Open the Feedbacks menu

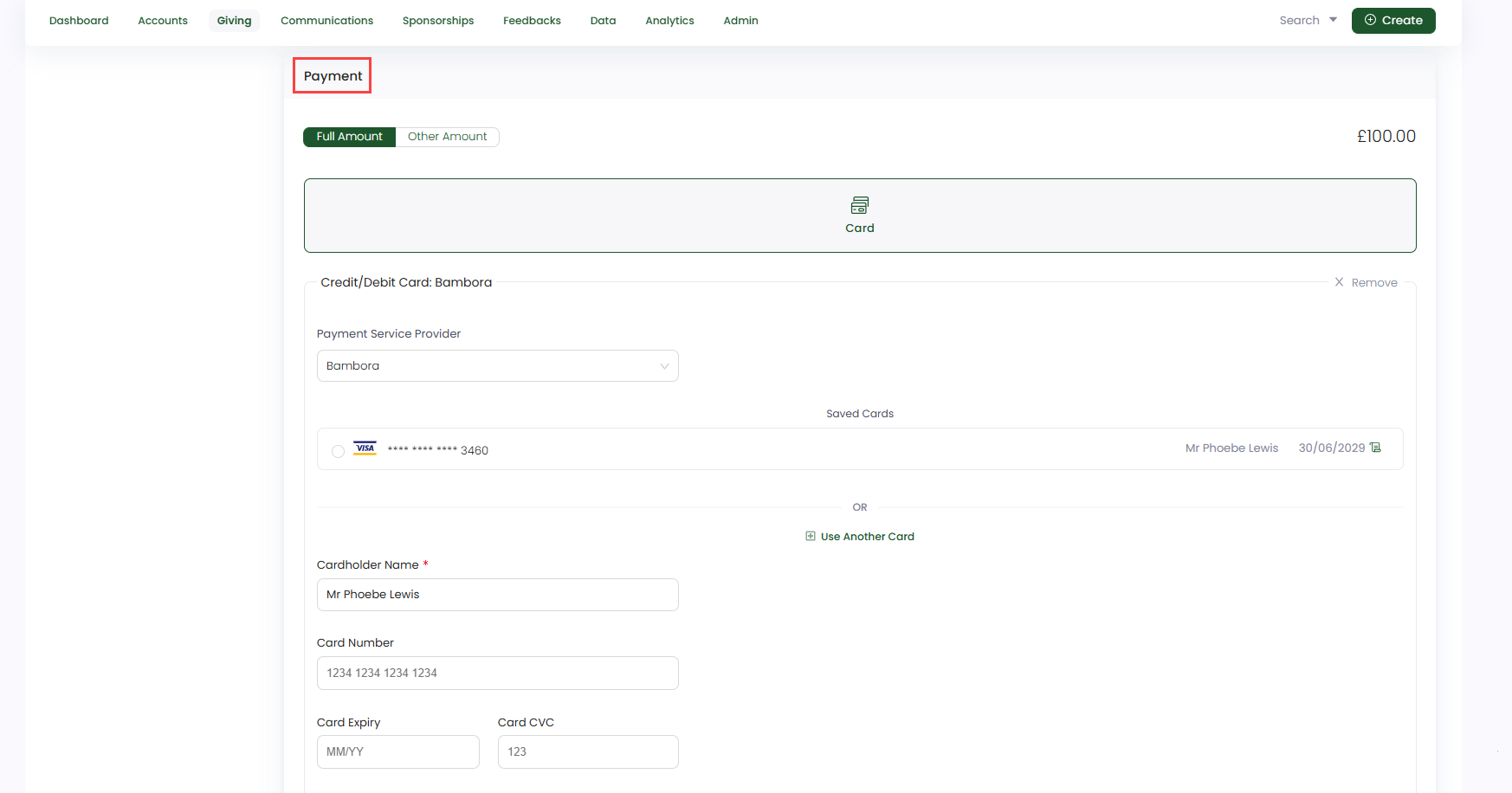pyautogui.click(x=532, y=21)
